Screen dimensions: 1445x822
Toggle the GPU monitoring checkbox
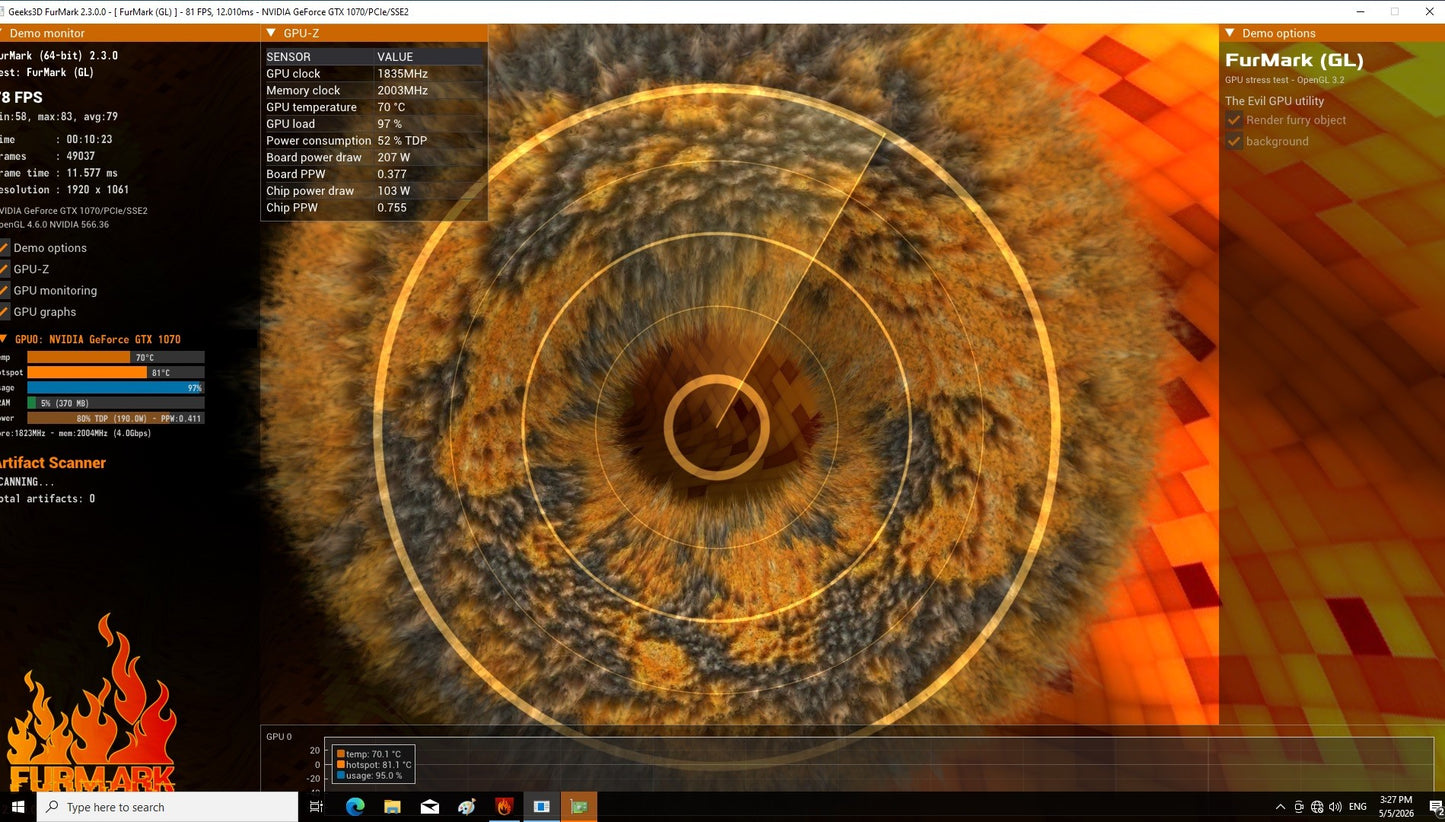click(4, 290)
